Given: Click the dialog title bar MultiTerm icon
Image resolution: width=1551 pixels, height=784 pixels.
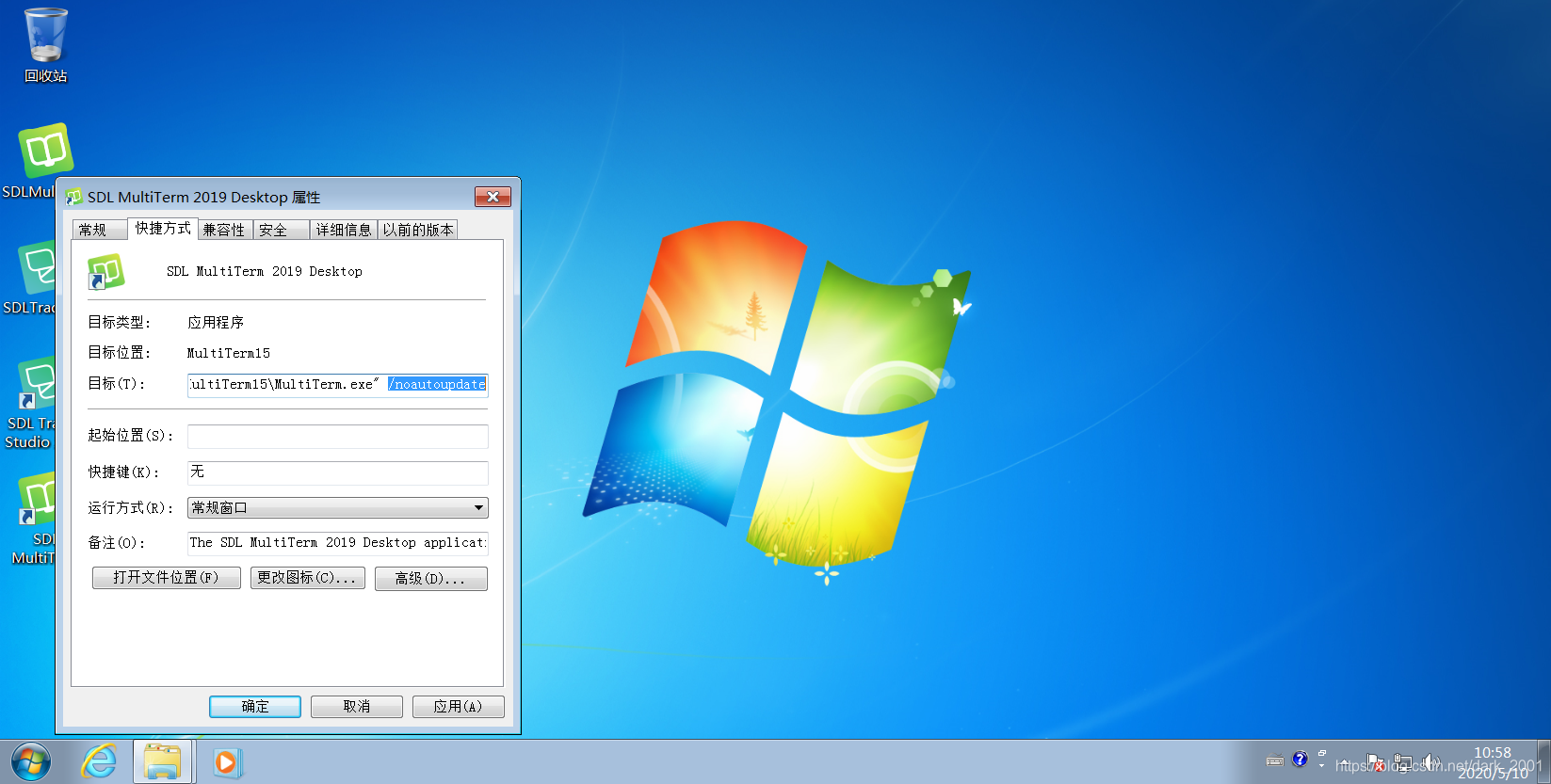Looking at the screenshot, I should (x=74, y=197).
